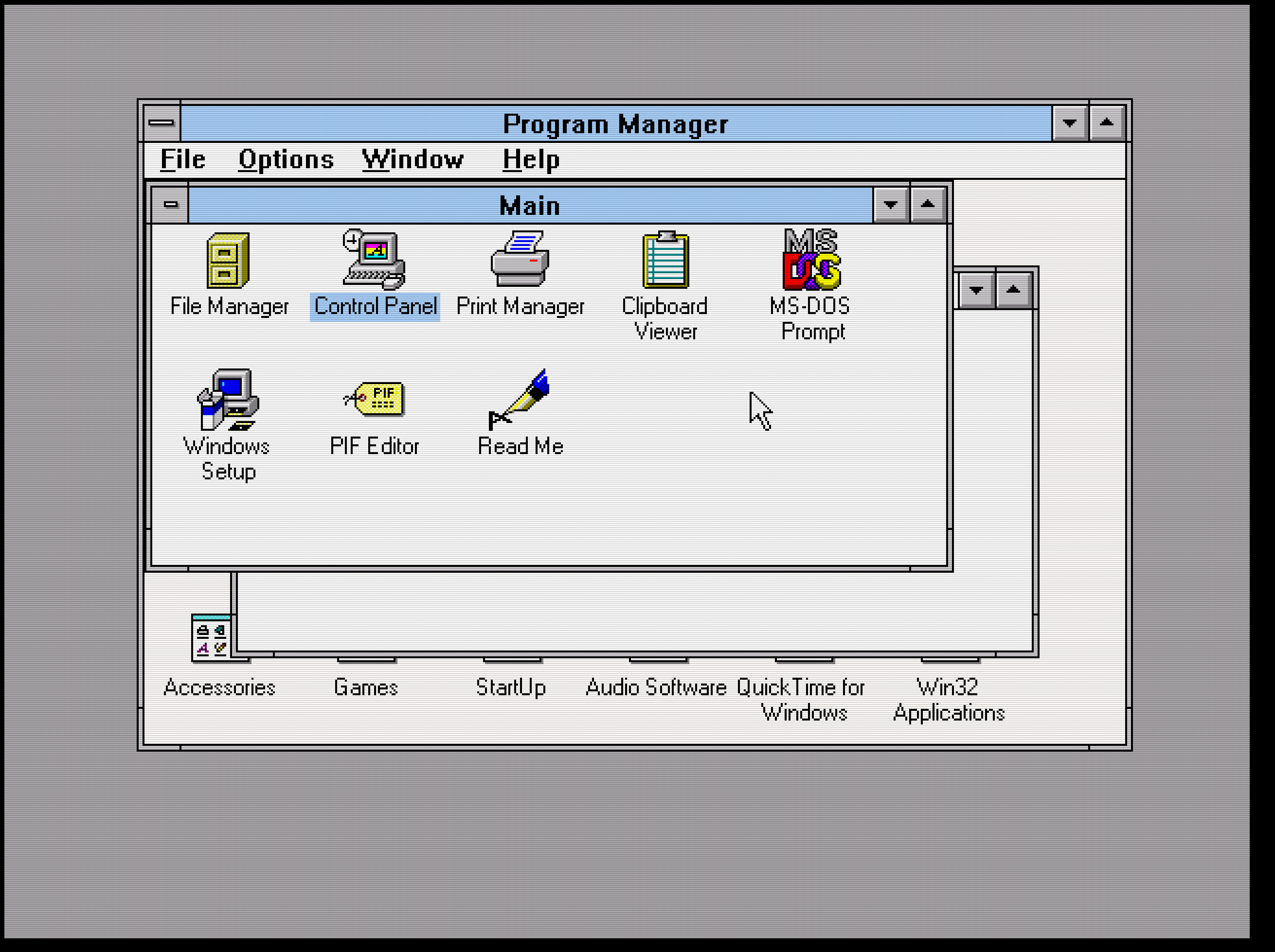
Task: Launch Control Panel from the Main group
Action: [374, 265]
